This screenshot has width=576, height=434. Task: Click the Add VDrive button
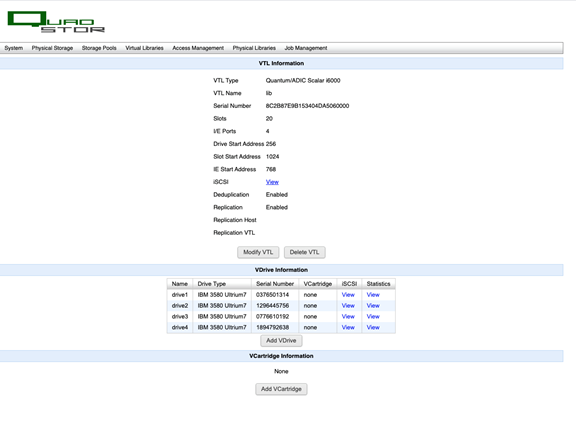(281, 340)
